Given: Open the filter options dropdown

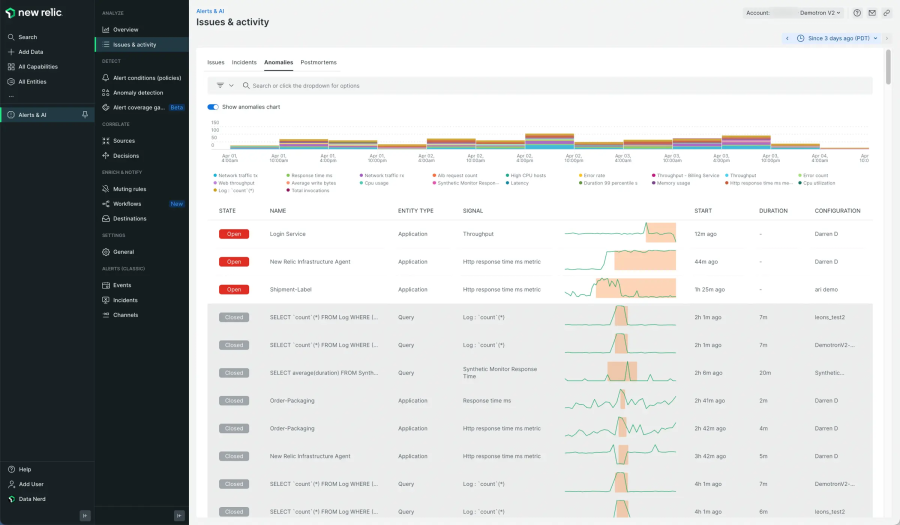Looking at the screenshot, I should (224, 85).
